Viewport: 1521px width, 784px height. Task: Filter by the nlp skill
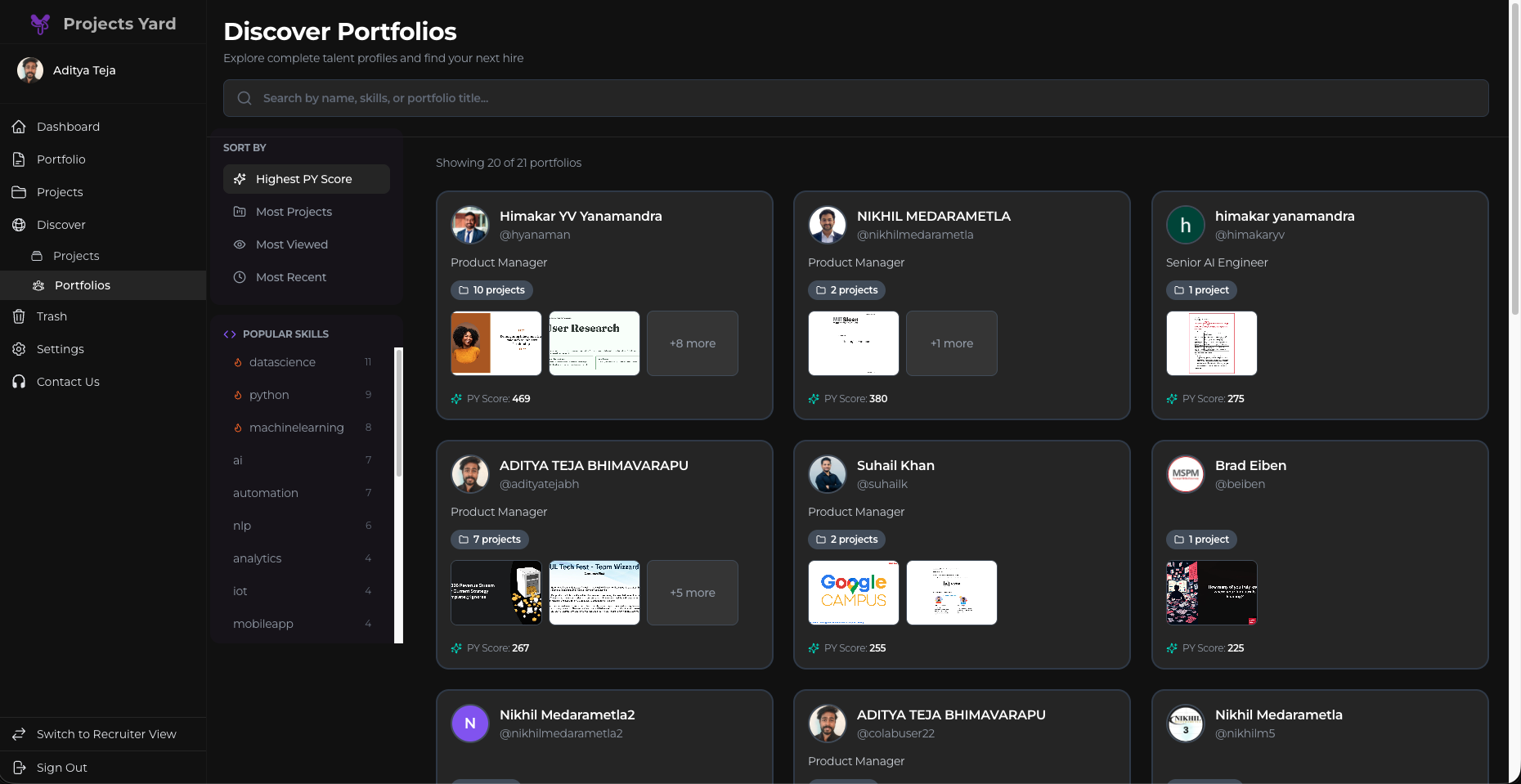click(x=303, y=526)
